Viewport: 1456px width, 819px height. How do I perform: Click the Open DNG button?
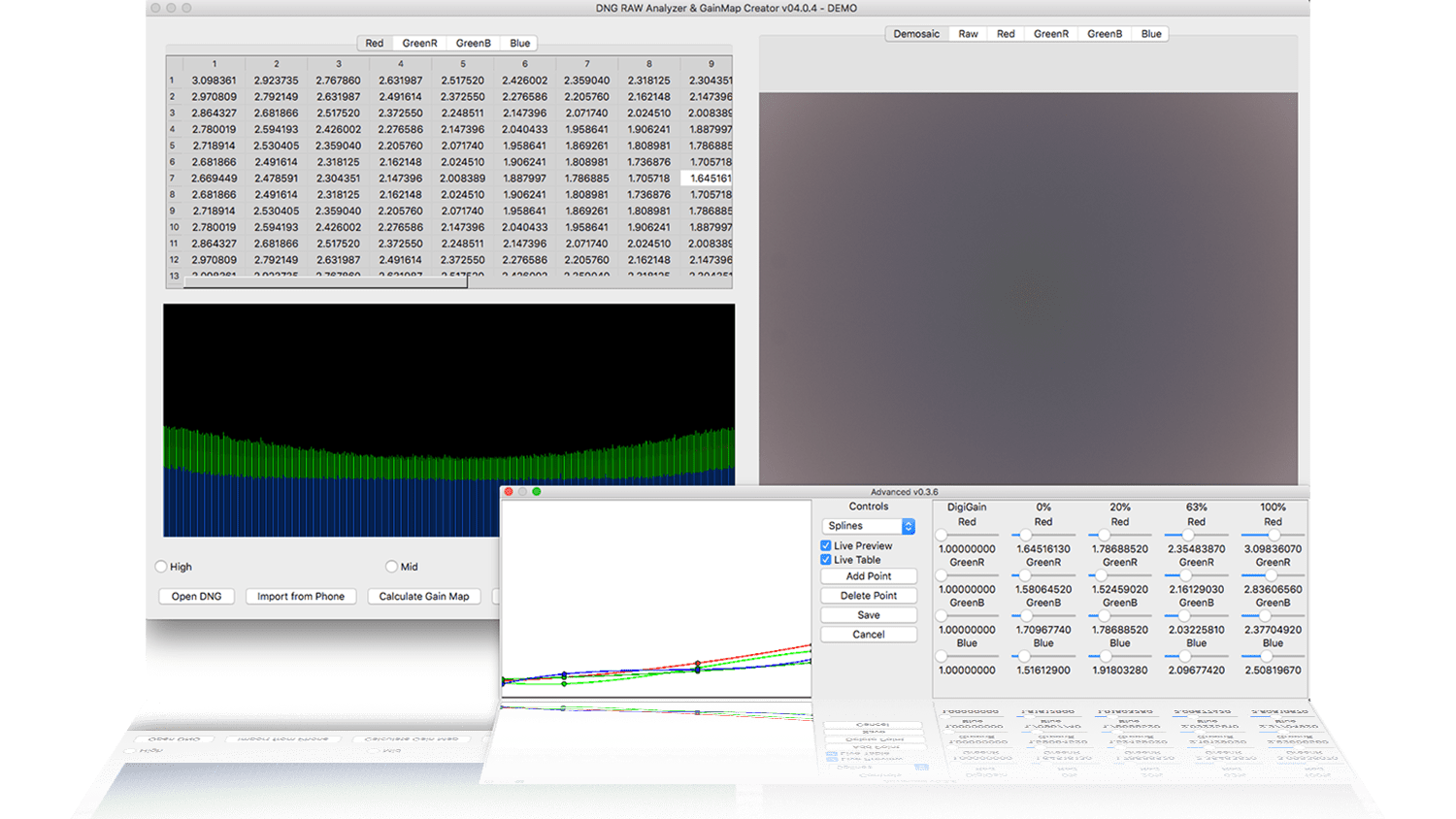click(x=196, y=597)
